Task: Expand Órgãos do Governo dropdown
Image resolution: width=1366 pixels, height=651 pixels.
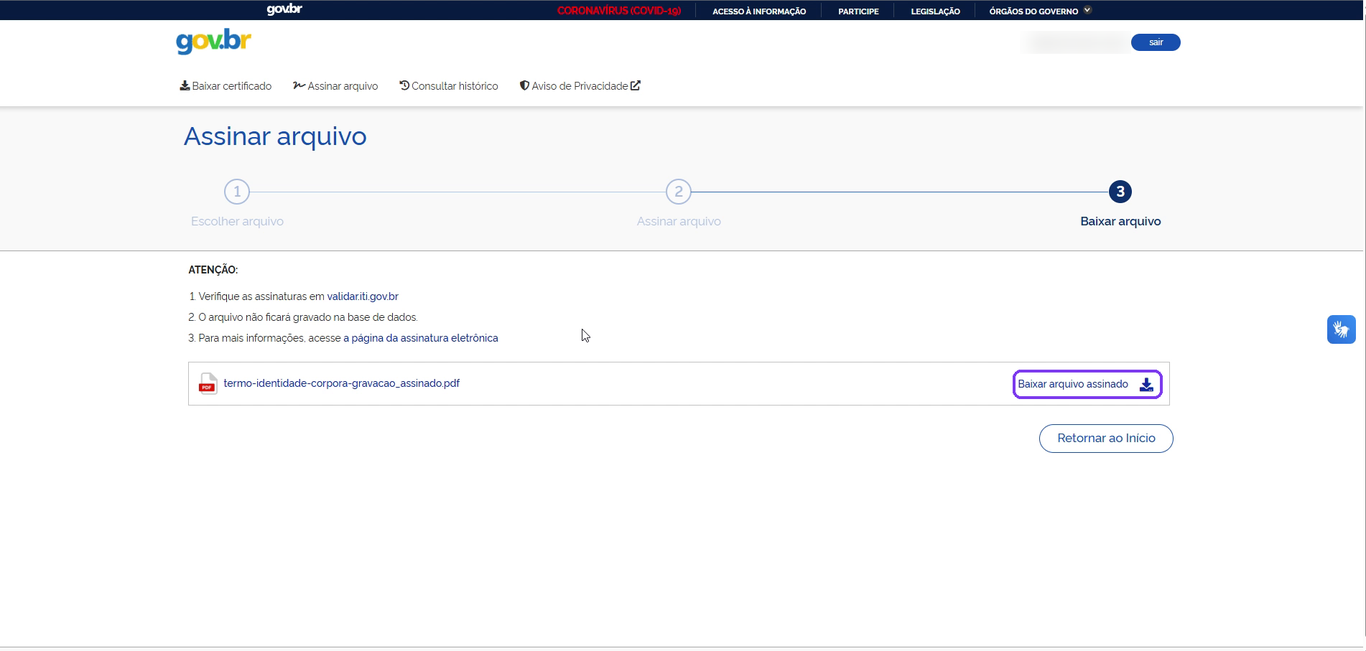Action: click(x=1040, y=11)
